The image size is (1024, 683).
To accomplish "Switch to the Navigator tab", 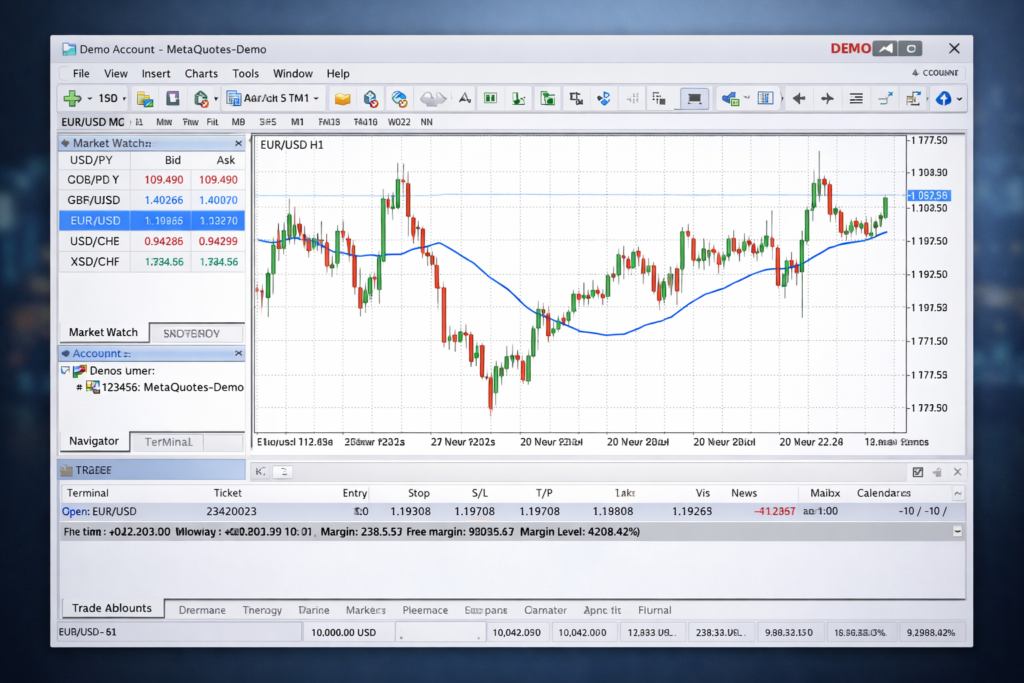I will click(94, 441).
